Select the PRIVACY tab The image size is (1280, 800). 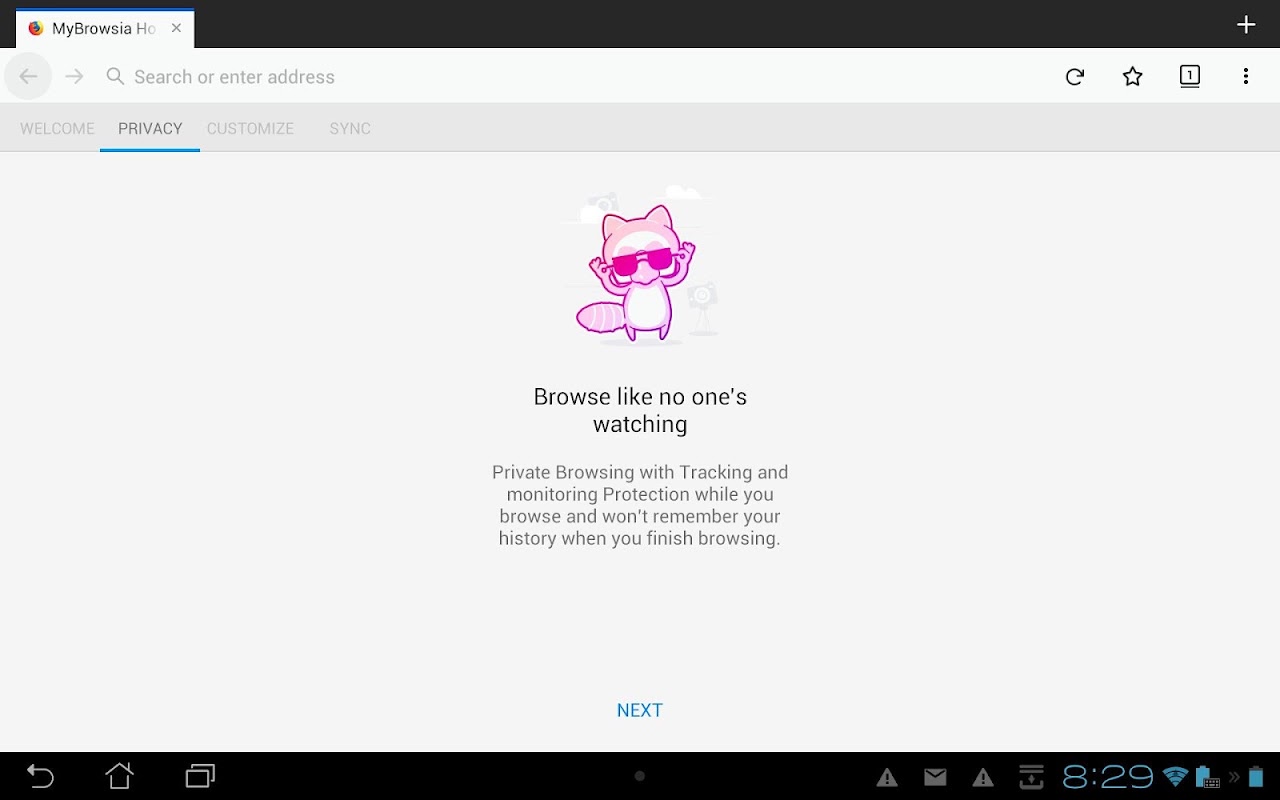pyautogui.click(x=150, y=128)
